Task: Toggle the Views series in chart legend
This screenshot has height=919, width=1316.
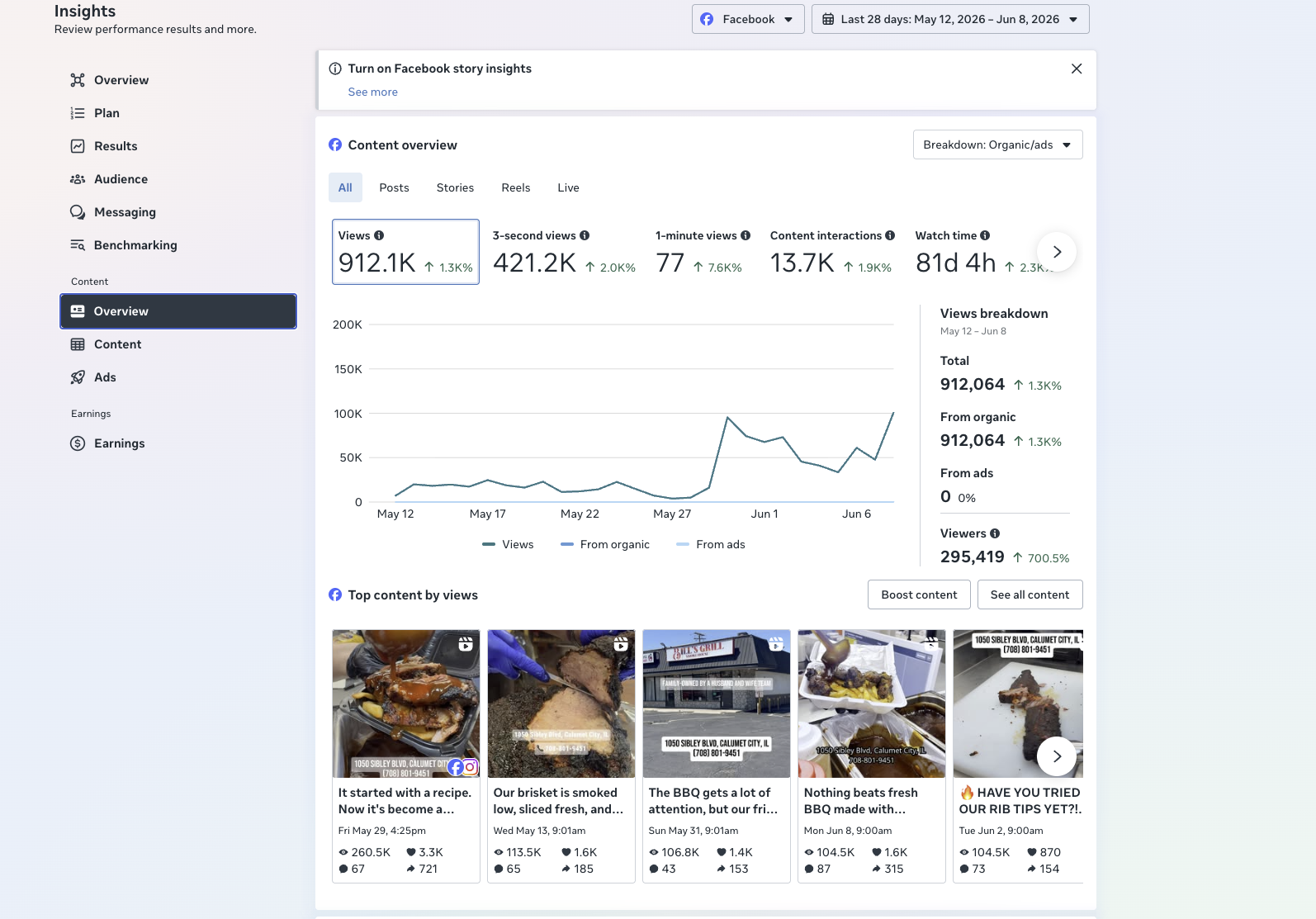Action: point(508,544)
